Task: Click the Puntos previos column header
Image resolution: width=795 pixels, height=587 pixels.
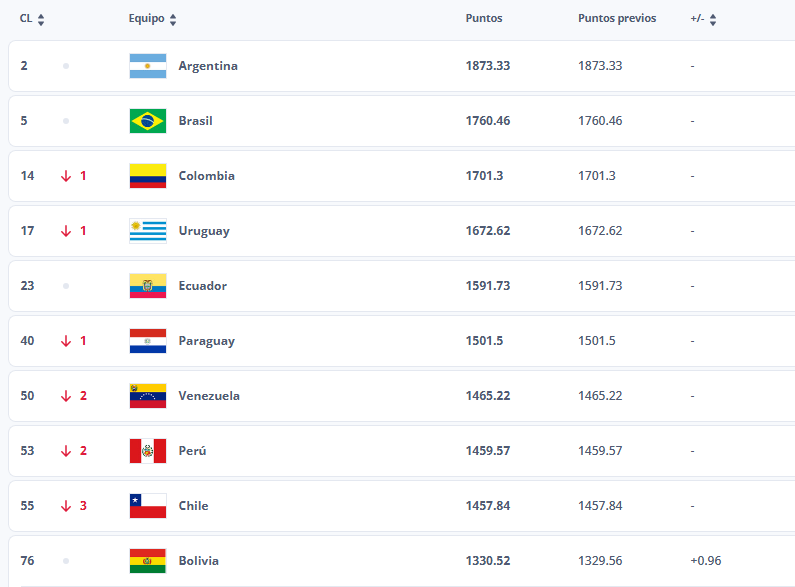Action: [x=617, y=19]
